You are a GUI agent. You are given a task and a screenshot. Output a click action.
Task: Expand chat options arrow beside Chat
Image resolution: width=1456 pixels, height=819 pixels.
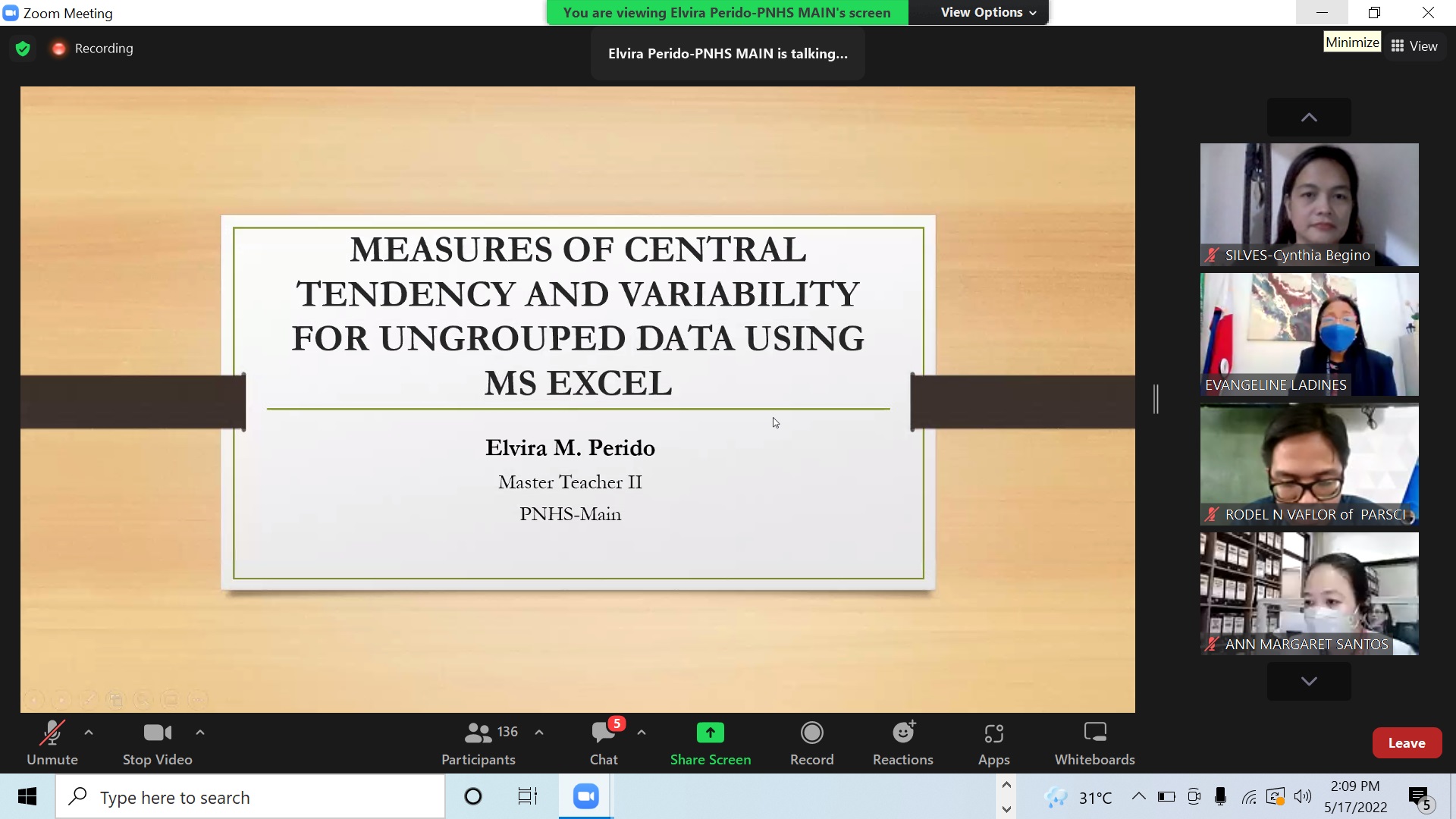642,733
